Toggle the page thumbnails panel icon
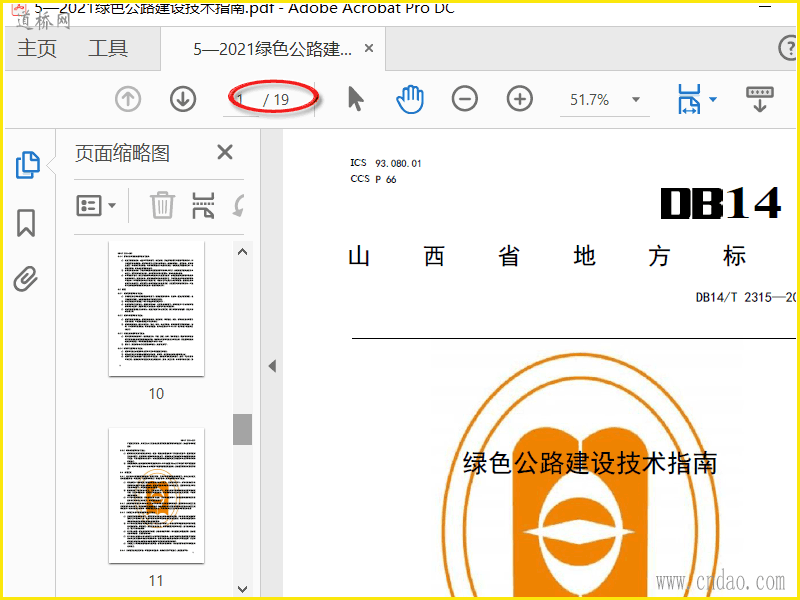This screenshot has height=600, width=800. [x=28, y=165]
